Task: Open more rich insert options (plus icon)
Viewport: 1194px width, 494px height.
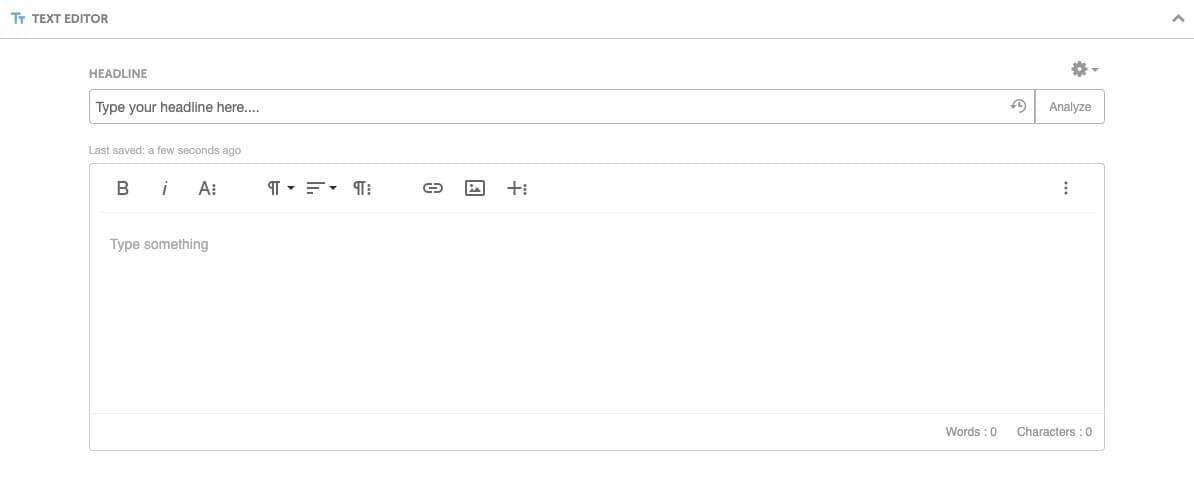Action: coord(517,188)
